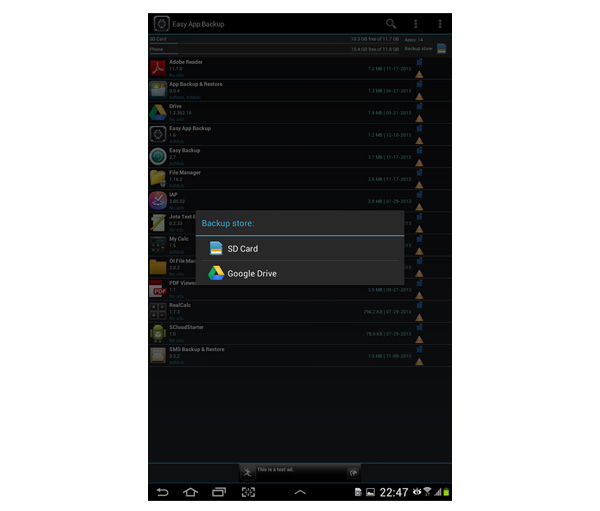
Task: Tap the 22:47 clock in status bar
Action: click(x=394, y=492)
